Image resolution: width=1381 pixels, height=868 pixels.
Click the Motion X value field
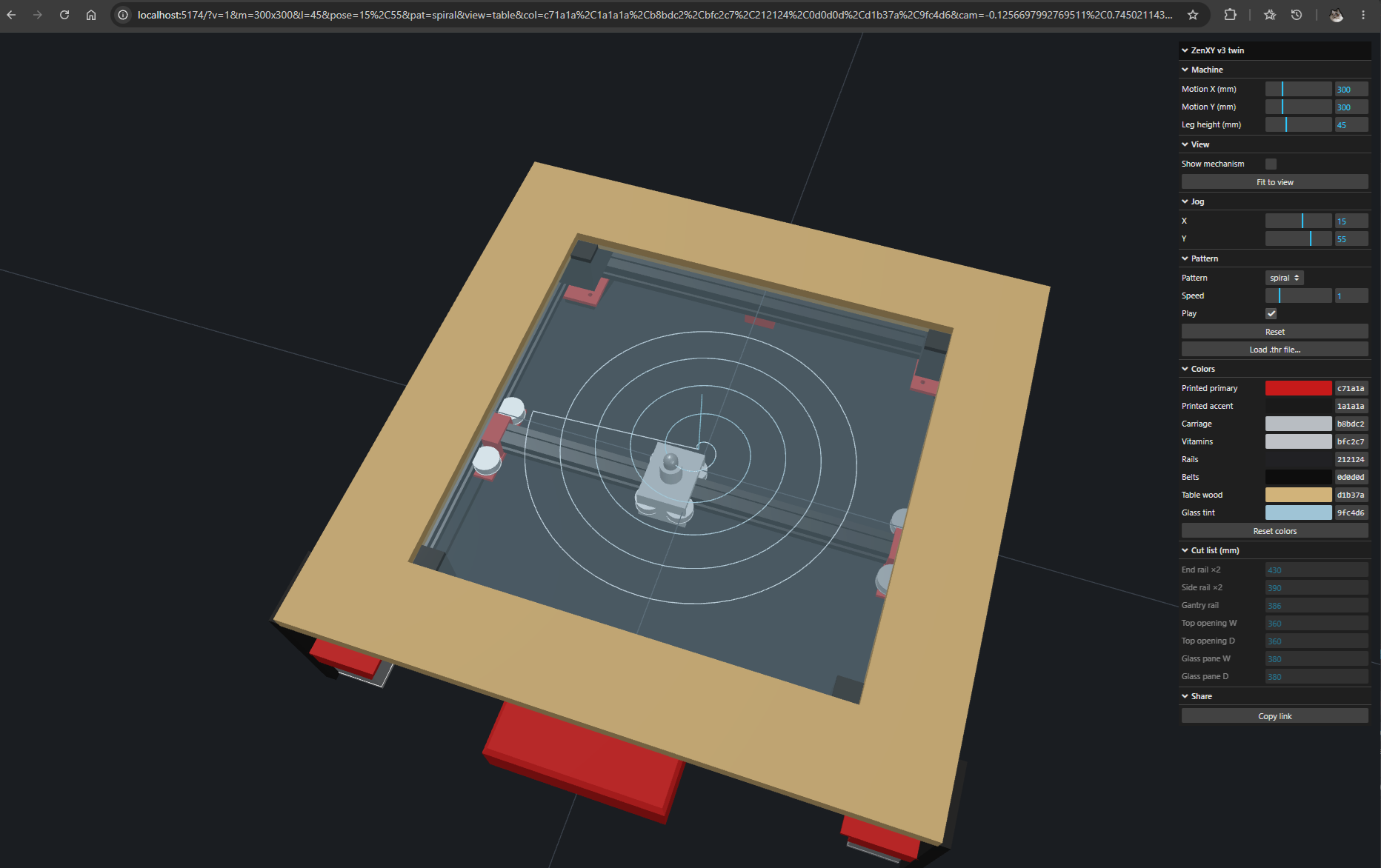coord(1351,89)
